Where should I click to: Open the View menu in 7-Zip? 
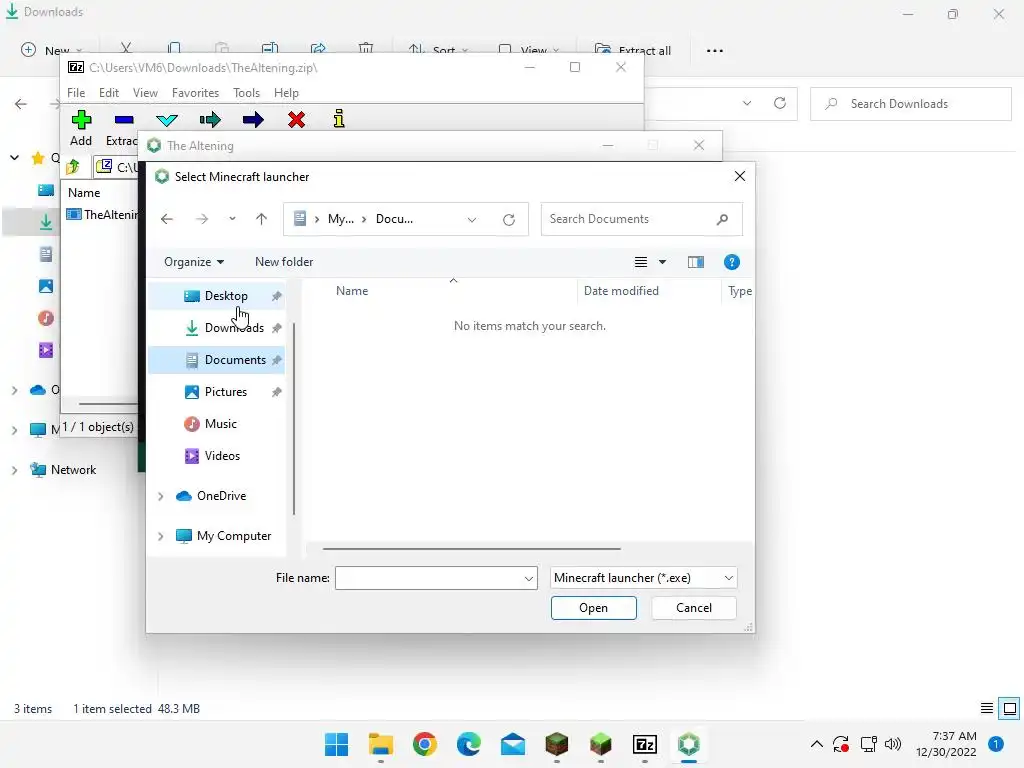(145, 93)
